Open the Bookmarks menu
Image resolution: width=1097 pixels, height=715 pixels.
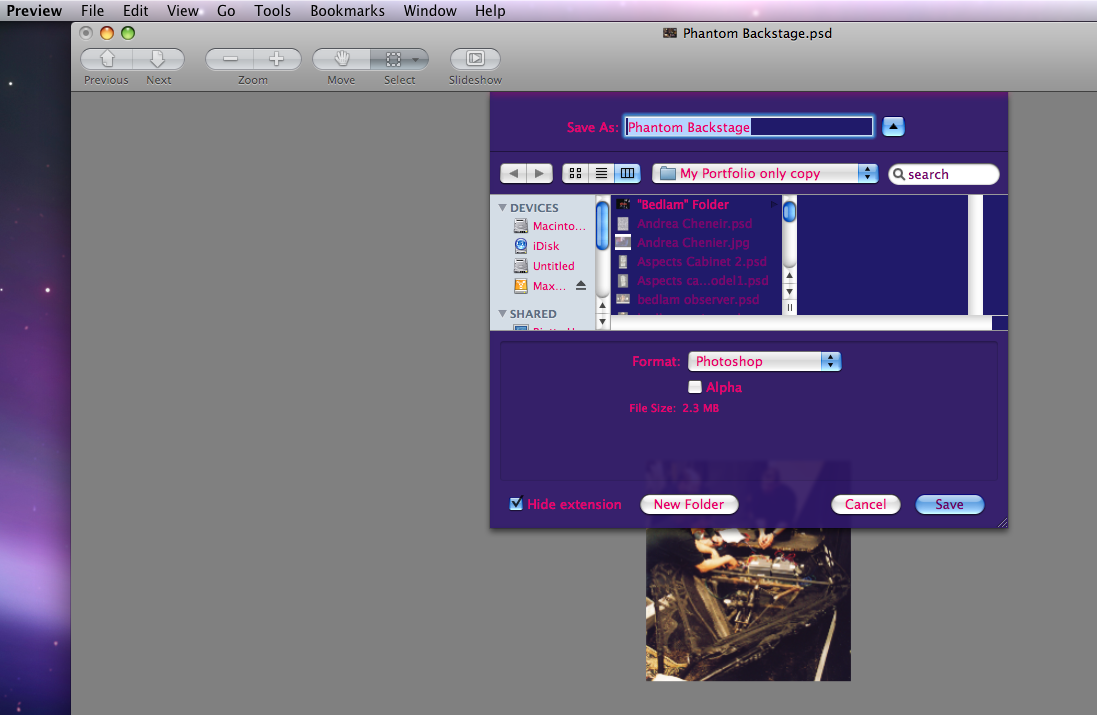pyautogui.click(x=347, y=11)
